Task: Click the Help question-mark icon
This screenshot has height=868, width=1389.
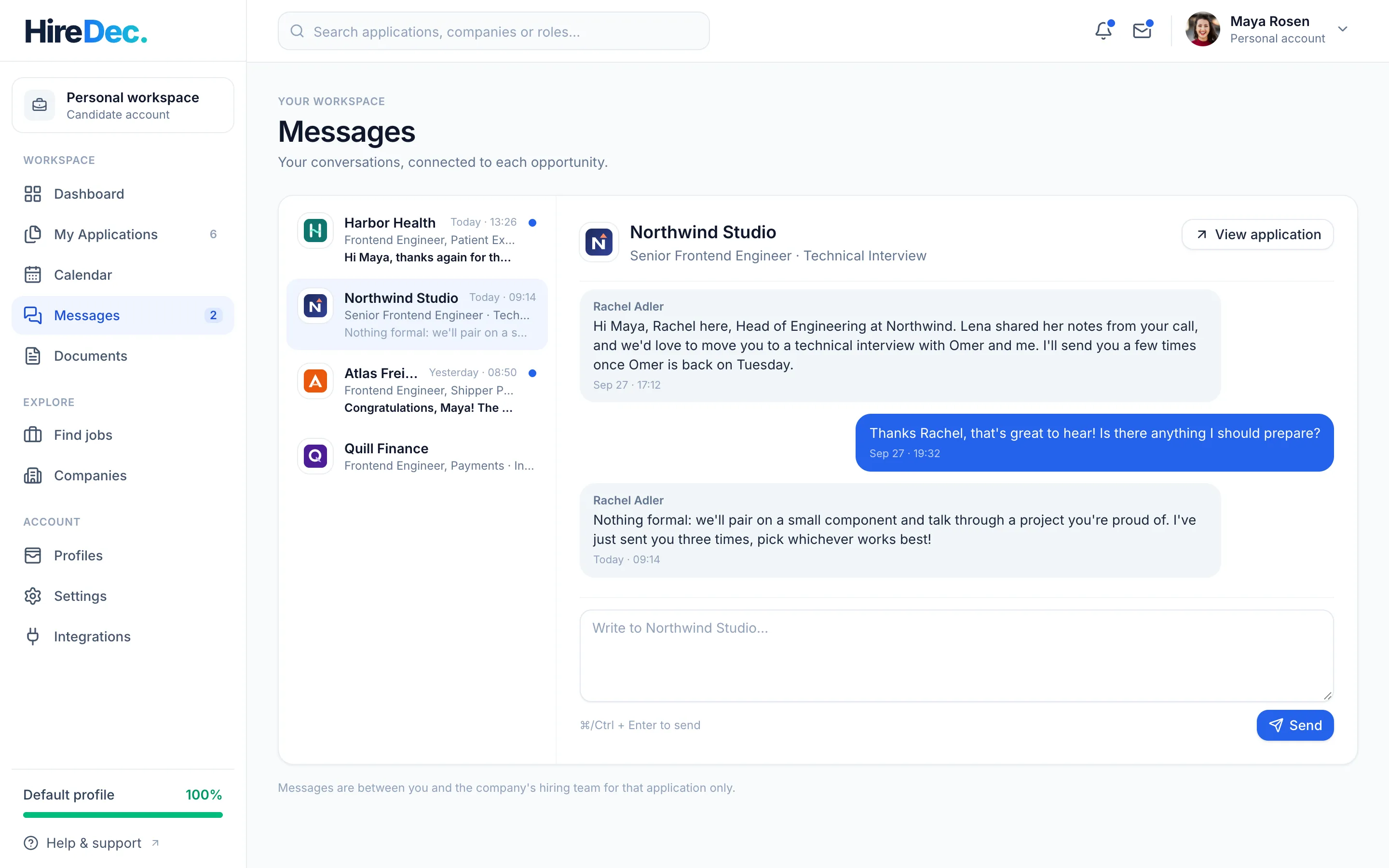Action: [31, 843]
